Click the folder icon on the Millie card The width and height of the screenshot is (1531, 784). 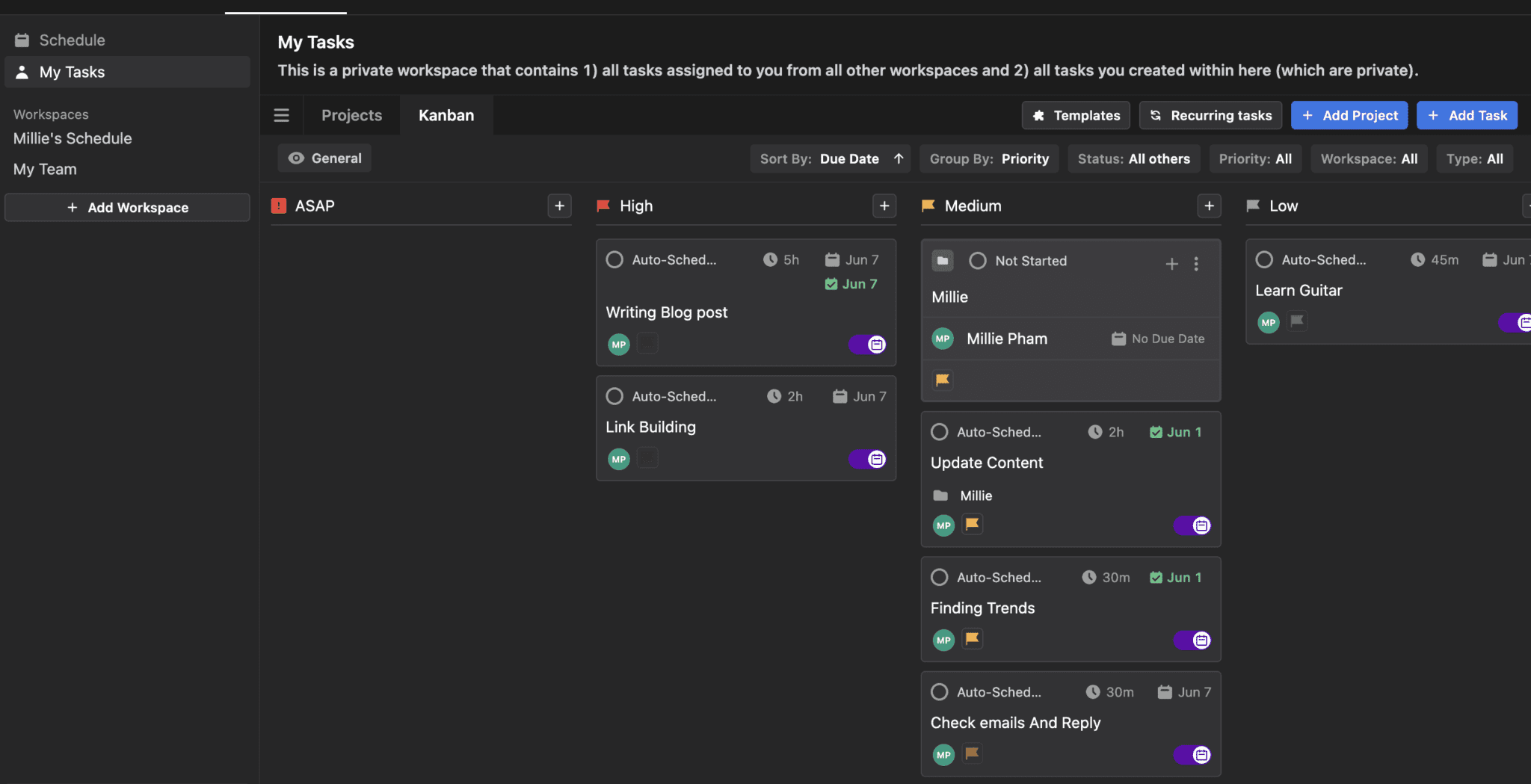pos(942,260)
